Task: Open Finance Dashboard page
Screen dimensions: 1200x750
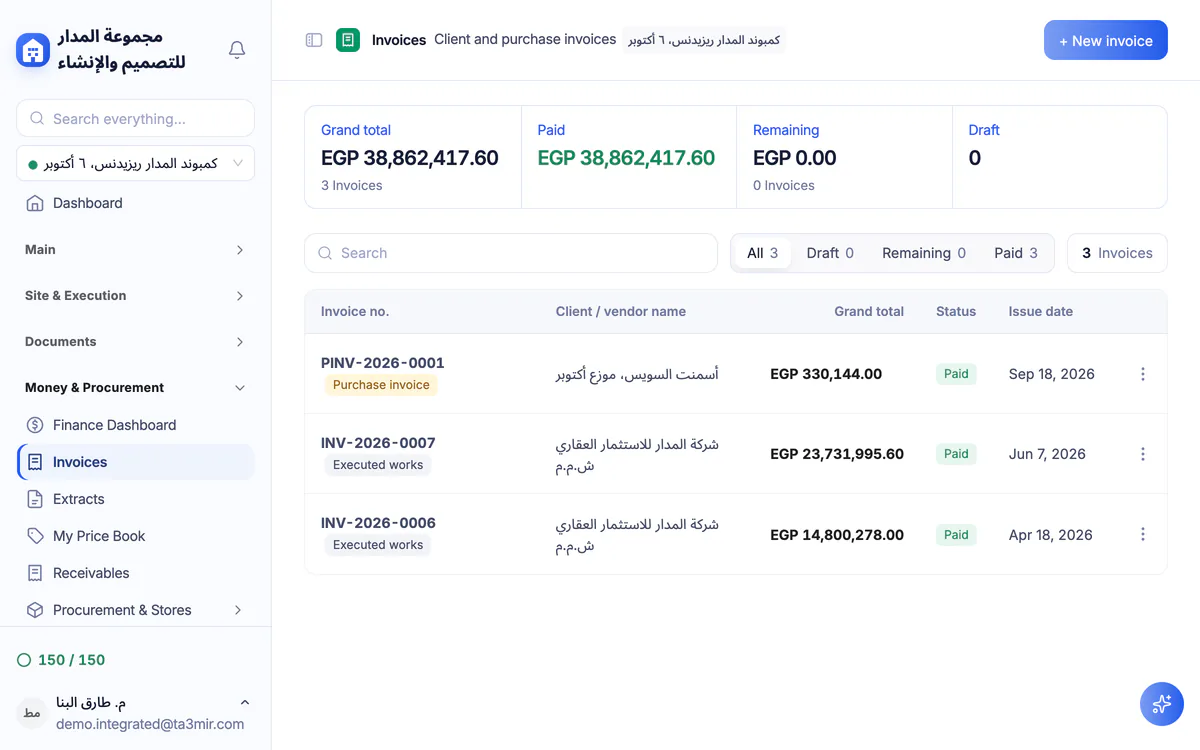Action: coord(135,425)
